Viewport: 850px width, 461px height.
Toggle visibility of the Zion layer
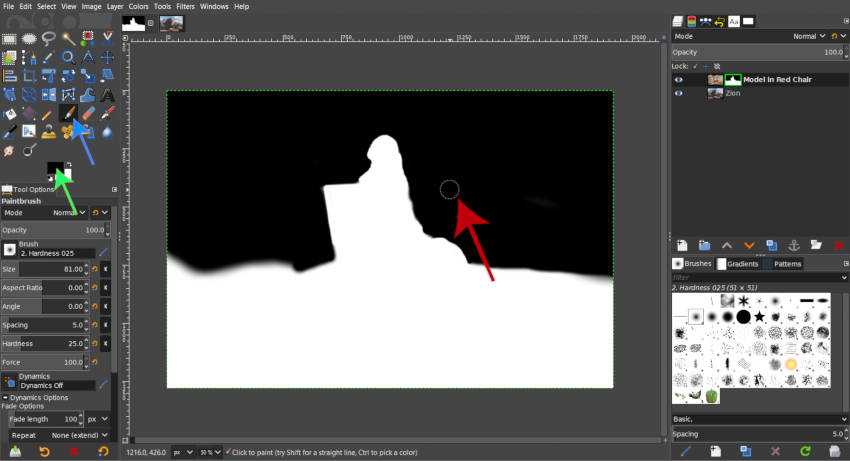coord(679,93)
